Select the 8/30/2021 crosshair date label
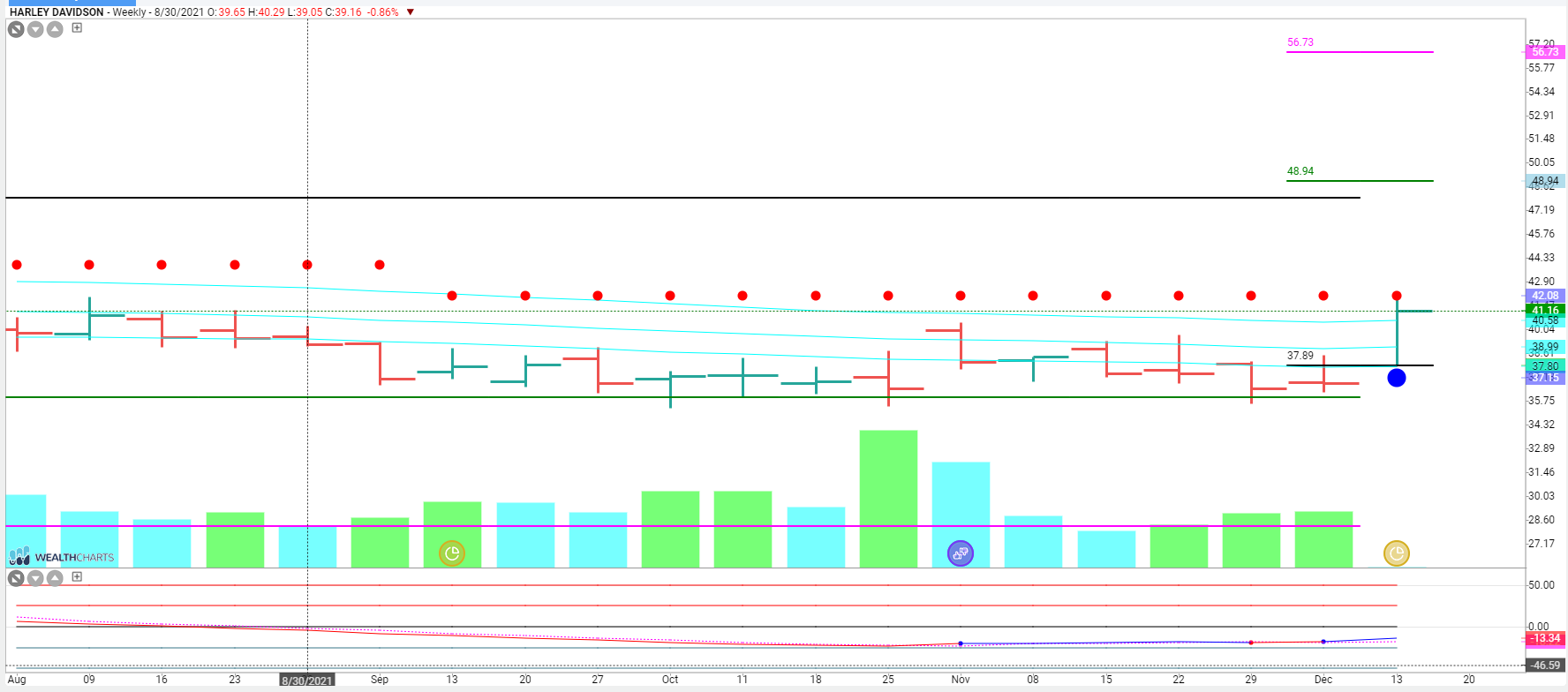 (x=307, y=681)
